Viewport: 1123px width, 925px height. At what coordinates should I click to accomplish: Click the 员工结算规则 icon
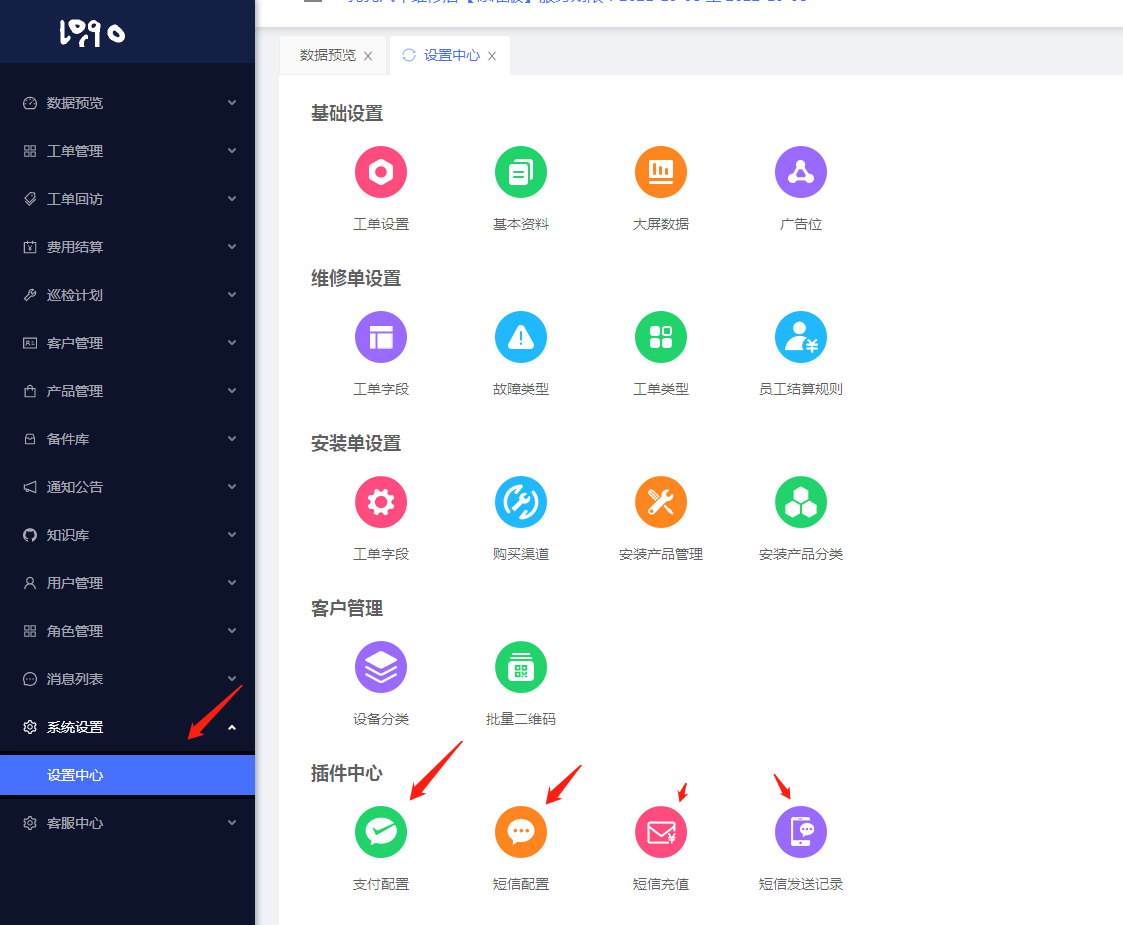[x=800, y=337]
